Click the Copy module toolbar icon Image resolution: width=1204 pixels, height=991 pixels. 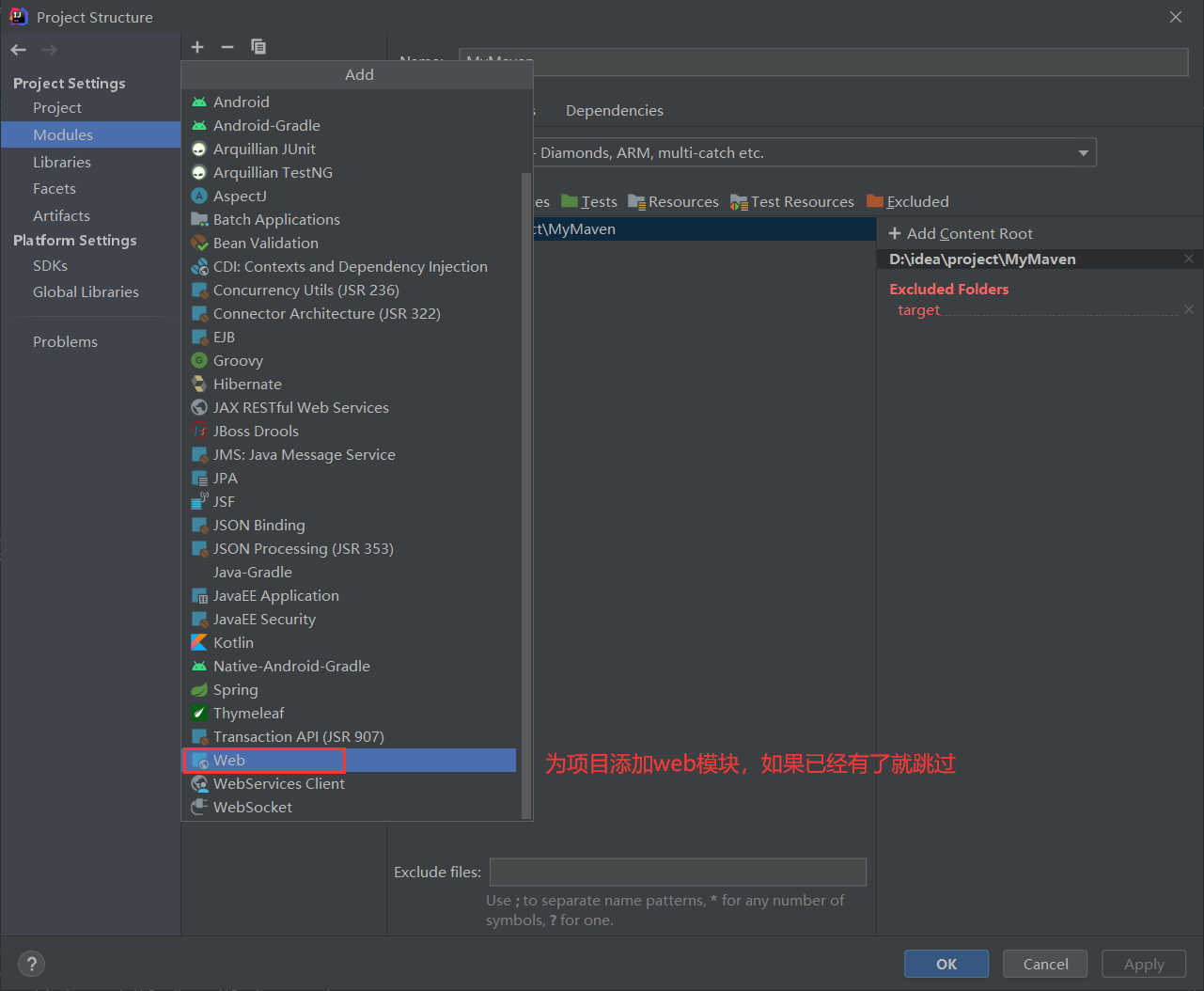coord(258,47)
